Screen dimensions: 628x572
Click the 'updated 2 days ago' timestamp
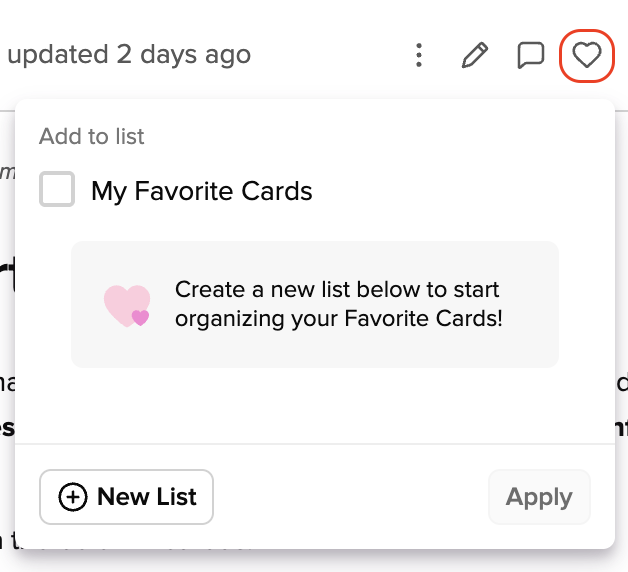coord(129,55)
